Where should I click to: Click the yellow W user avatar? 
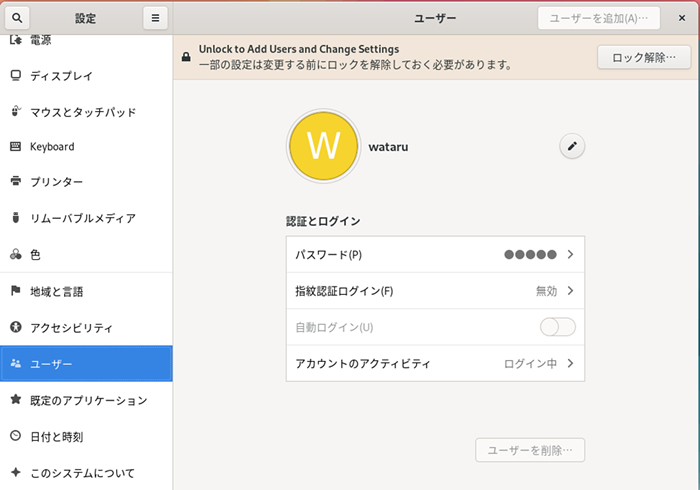(x=323, y=147)
